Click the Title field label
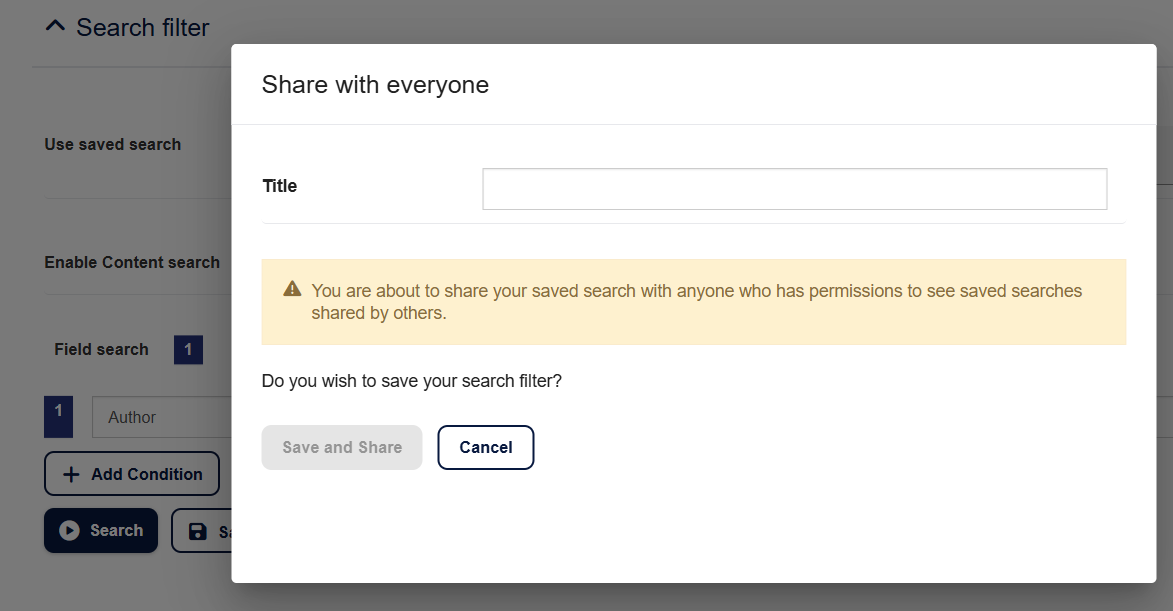Viewport: 1173px width, 611px height. coord(280,186)
